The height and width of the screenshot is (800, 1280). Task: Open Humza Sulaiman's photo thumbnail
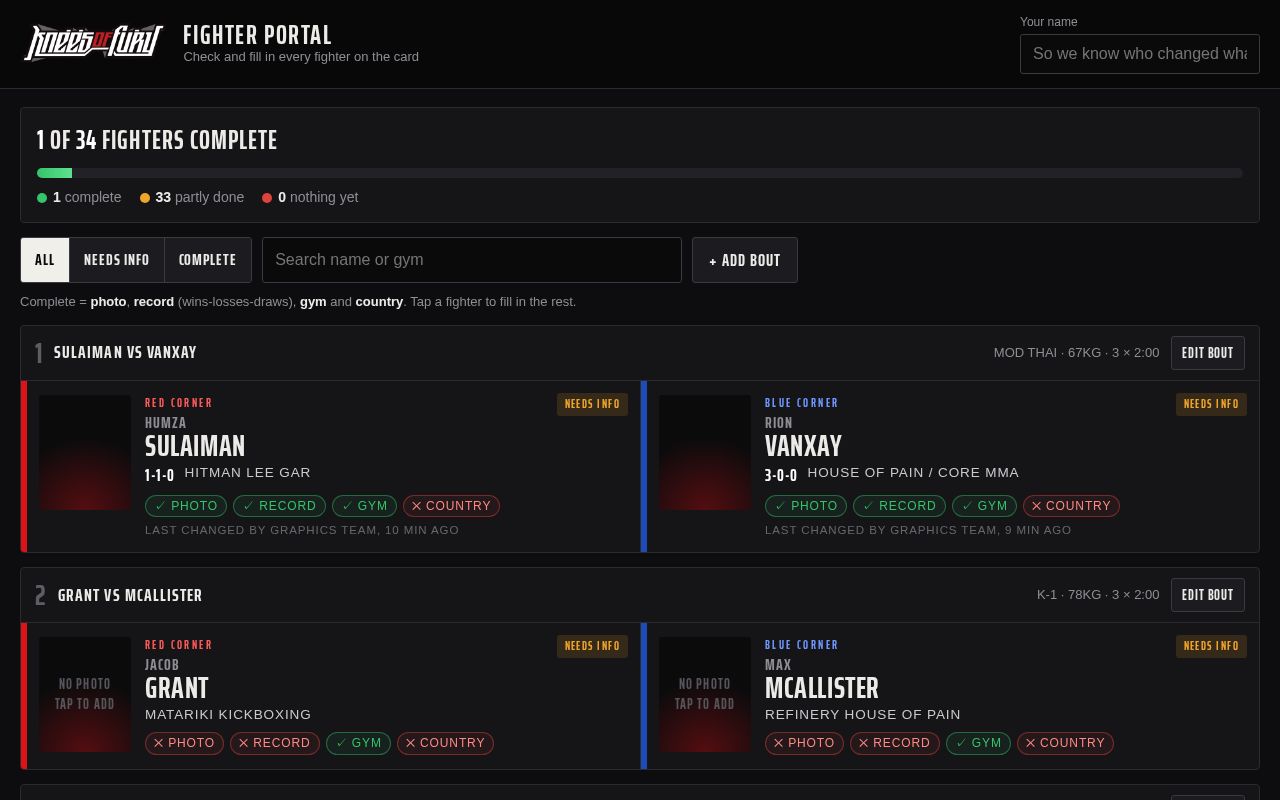(85, 452)
